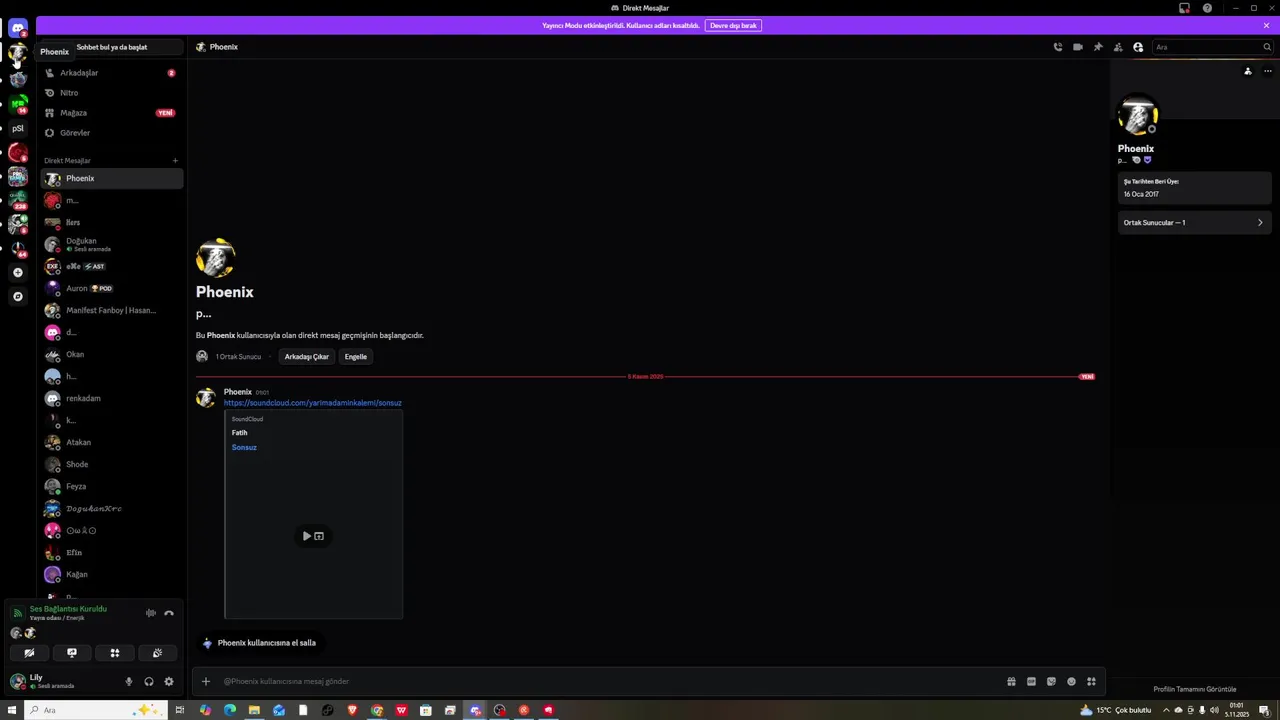Viewport: 1280px width, 720px height.
Task: Start a voice call with Phoenix
Action: (x=1058, y=47)
